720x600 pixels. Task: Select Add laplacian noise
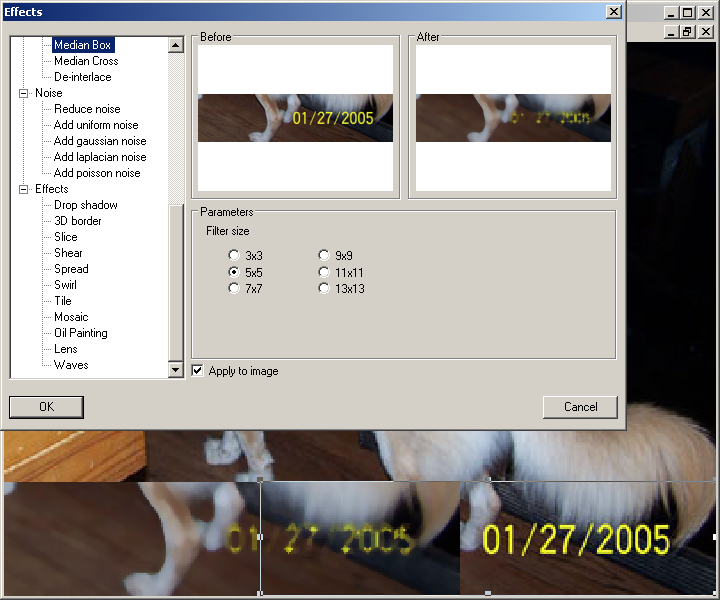[100, 157]
